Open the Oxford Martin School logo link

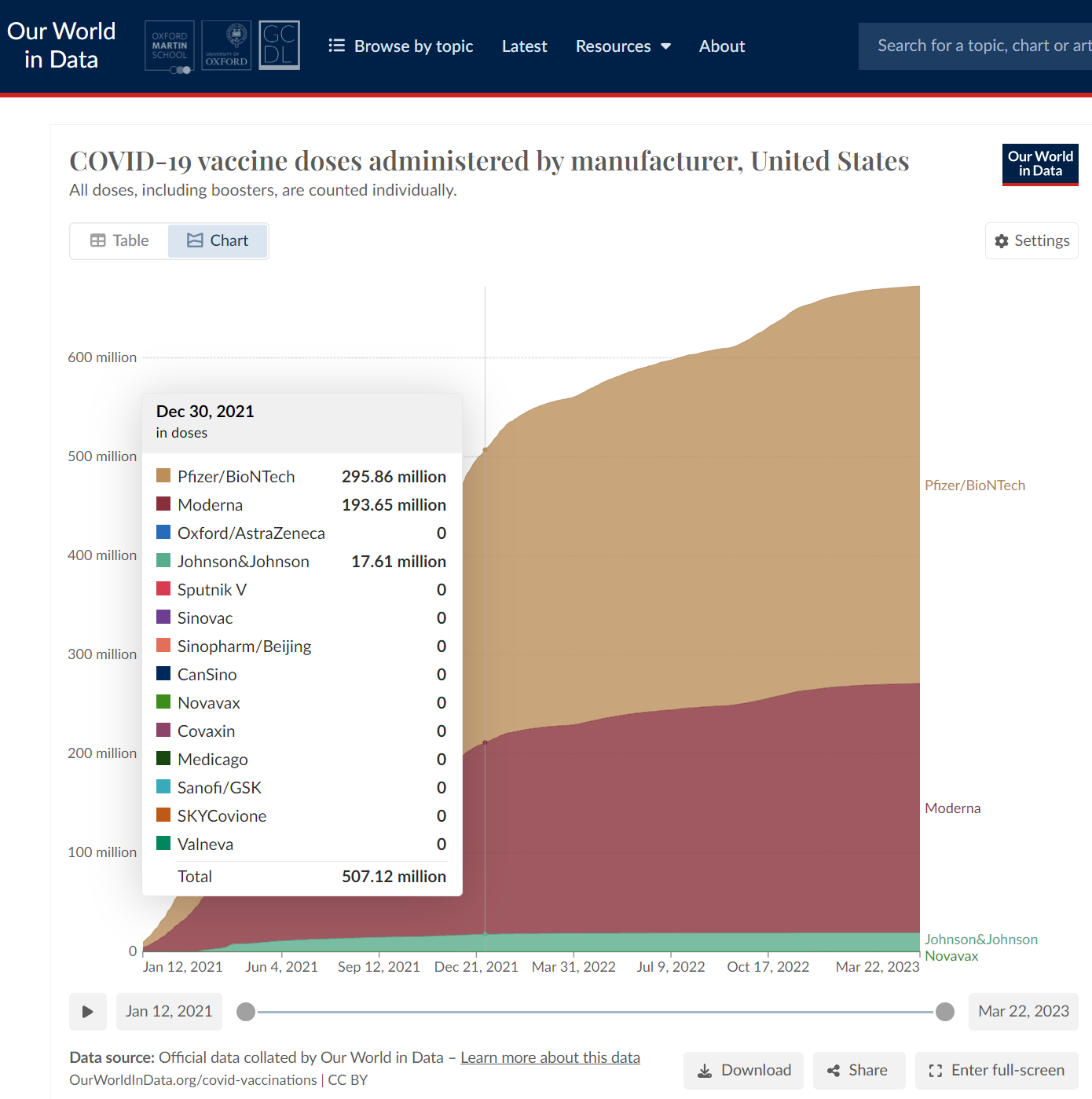tap(170, 46)
